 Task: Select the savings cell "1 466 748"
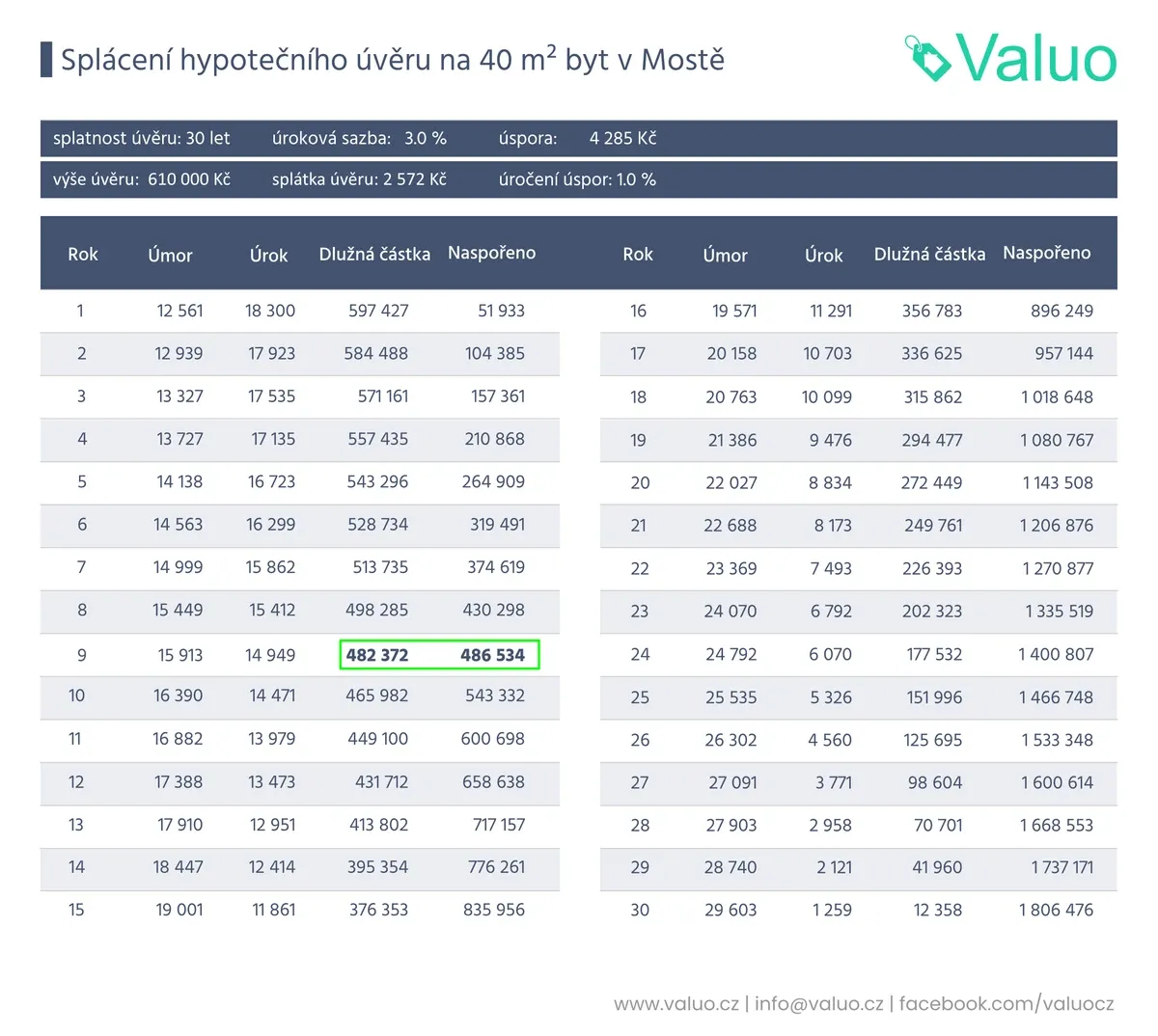[1057, 696]
